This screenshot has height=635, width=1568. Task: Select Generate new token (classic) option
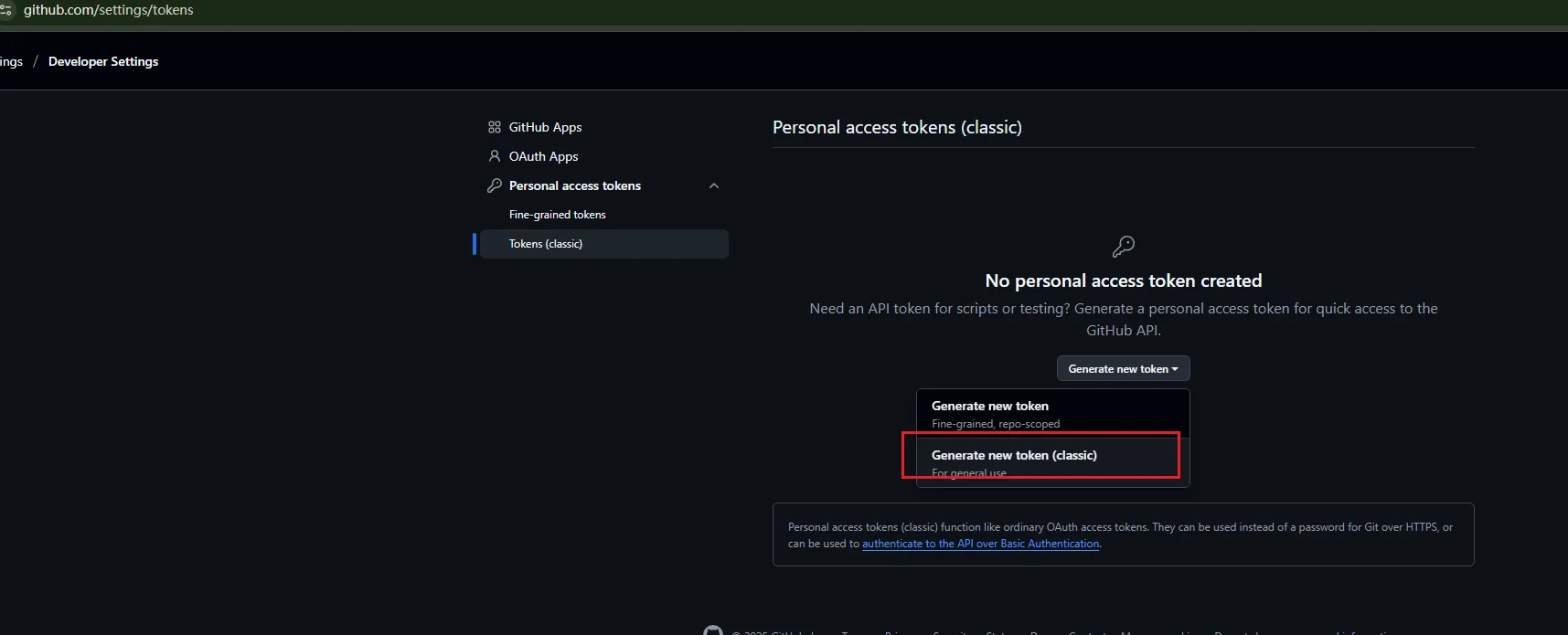1053,462
